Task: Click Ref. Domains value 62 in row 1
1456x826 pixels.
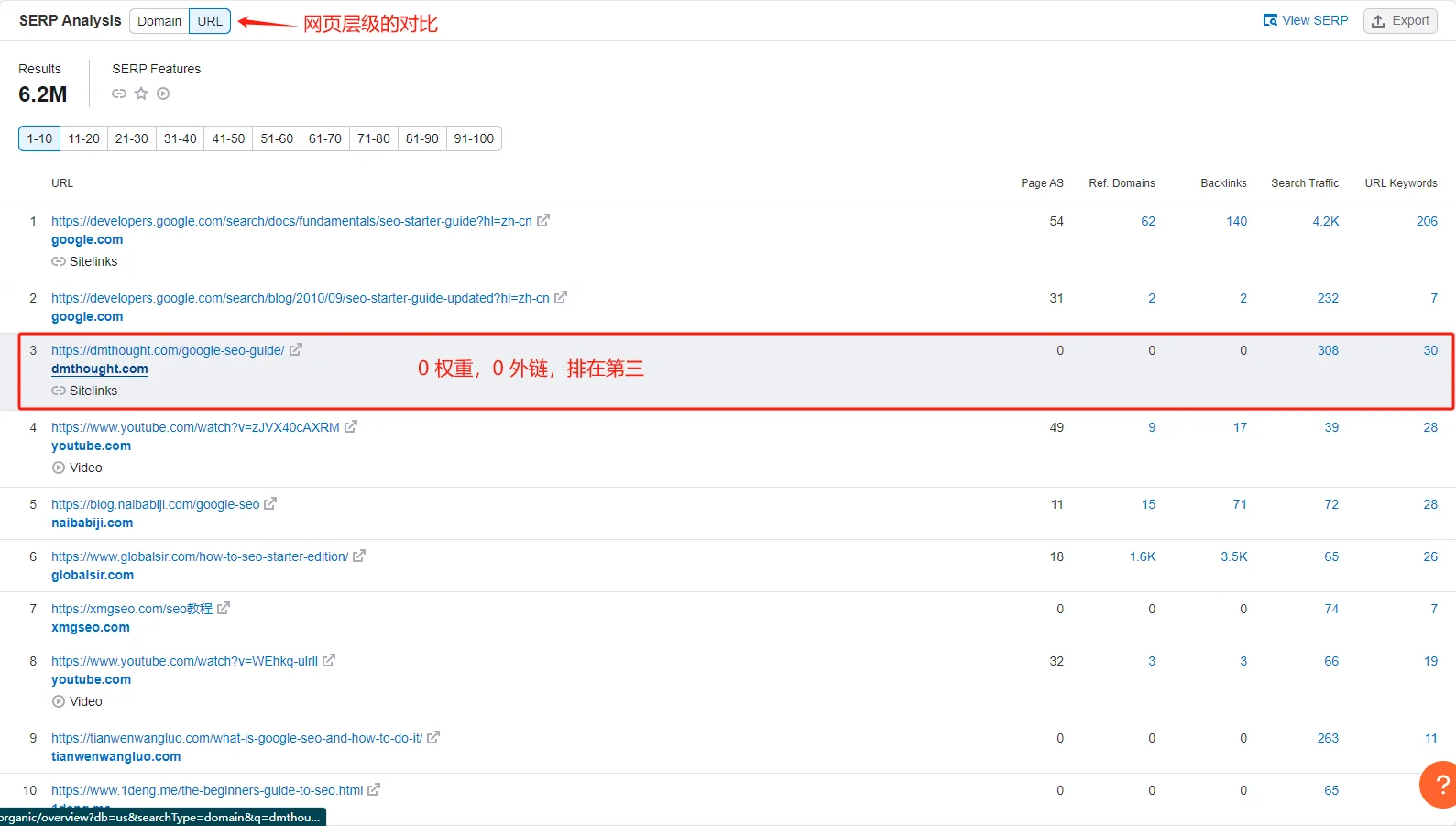Action: coord(1148,221)
